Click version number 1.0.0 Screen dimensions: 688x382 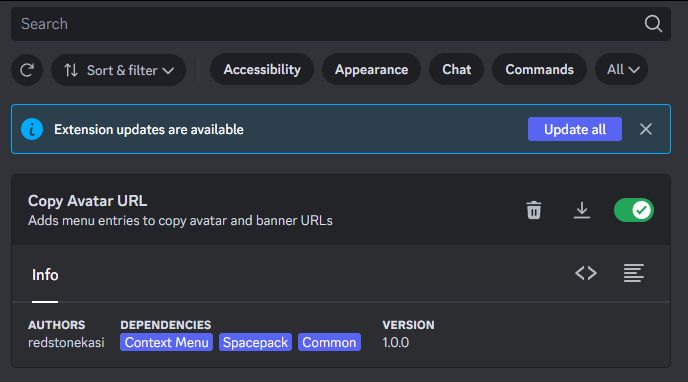click(395, 342)
